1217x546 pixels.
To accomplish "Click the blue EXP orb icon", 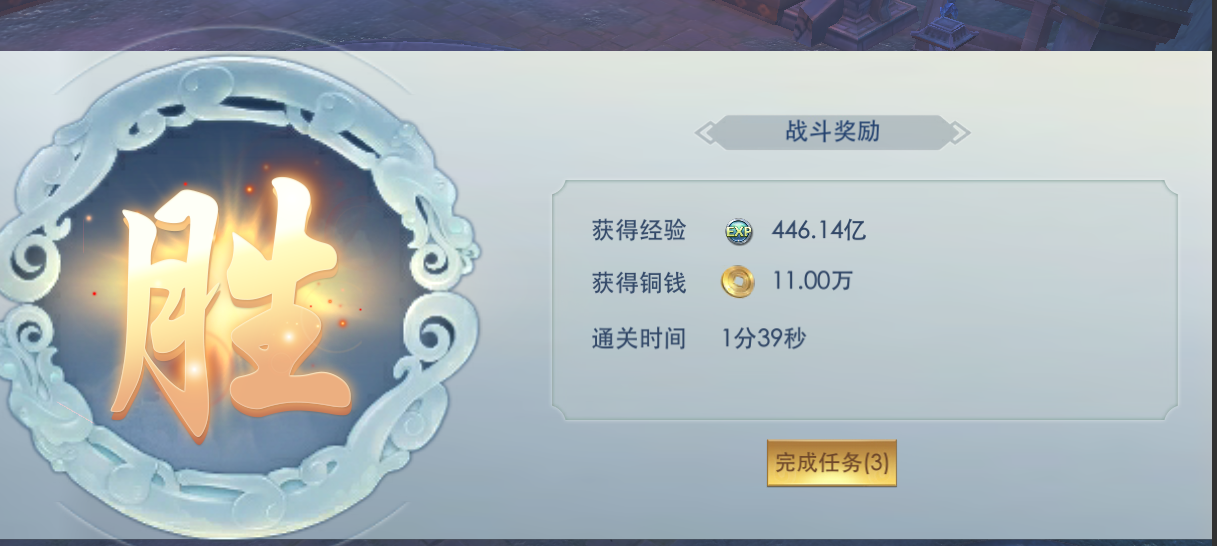I will click(738, 231).
